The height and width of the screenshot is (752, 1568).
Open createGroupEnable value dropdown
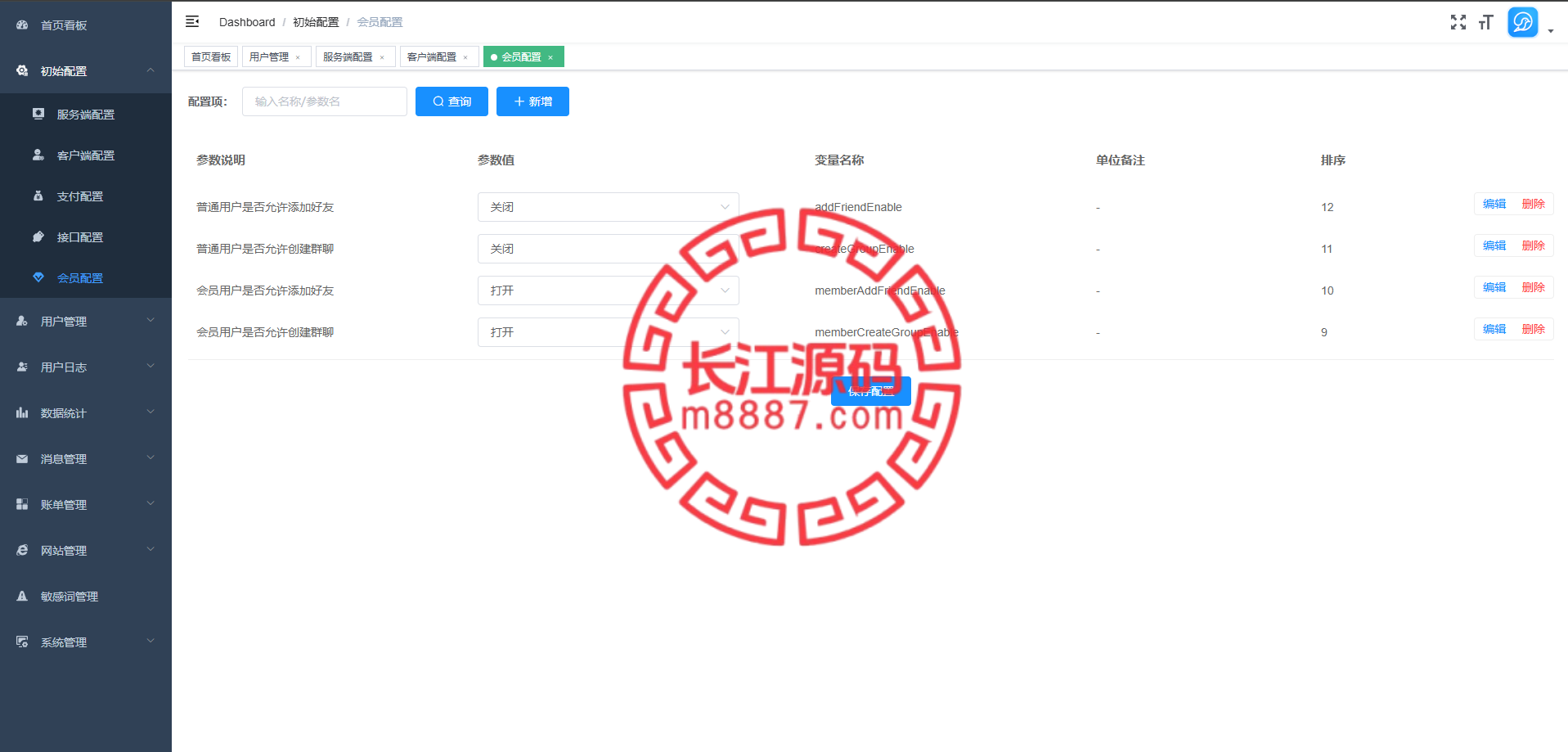[608, 249]
